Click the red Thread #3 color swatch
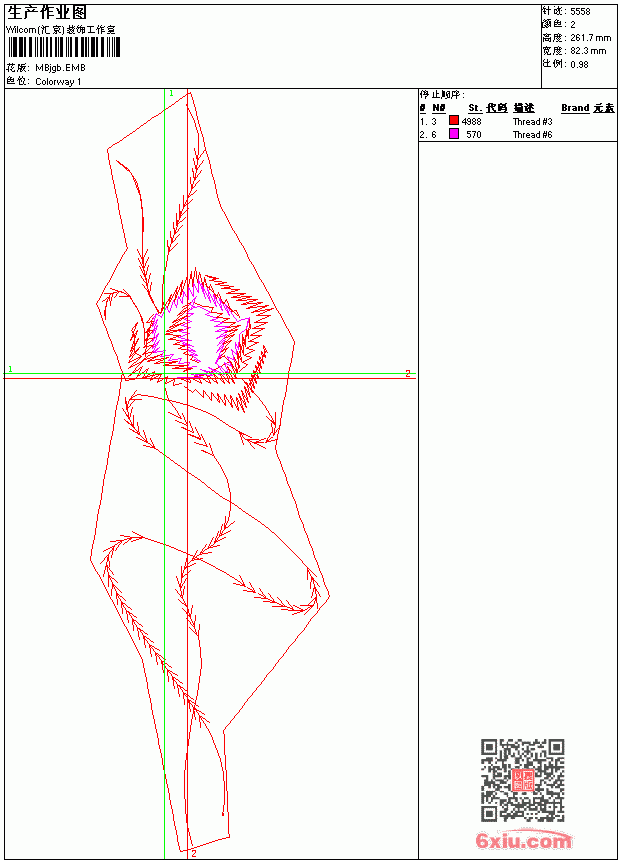The width and height of the screenshot is (620, 860). [x=454, y=121]
